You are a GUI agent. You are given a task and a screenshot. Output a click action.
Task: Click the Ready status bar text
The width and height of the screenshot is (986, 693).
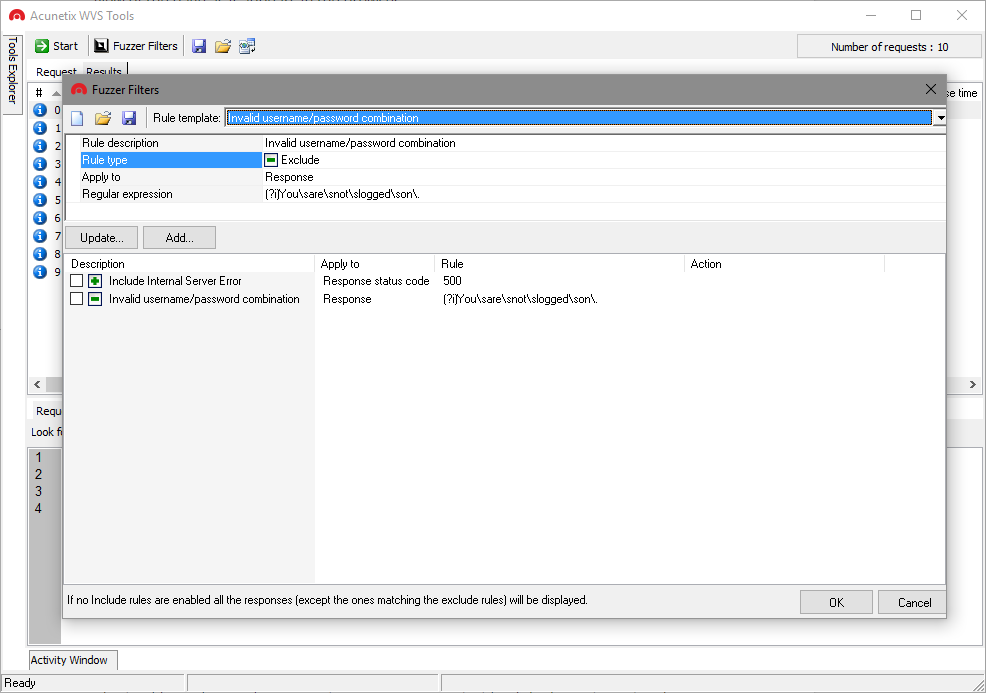tap(20, 683)
